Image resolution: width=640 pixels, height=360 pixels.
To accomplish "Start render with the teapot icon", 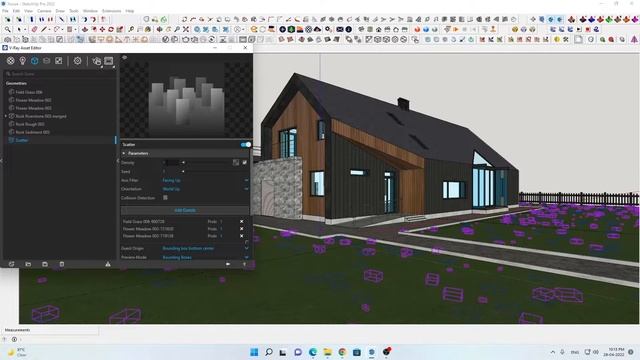I will click(x=96, y=61).
